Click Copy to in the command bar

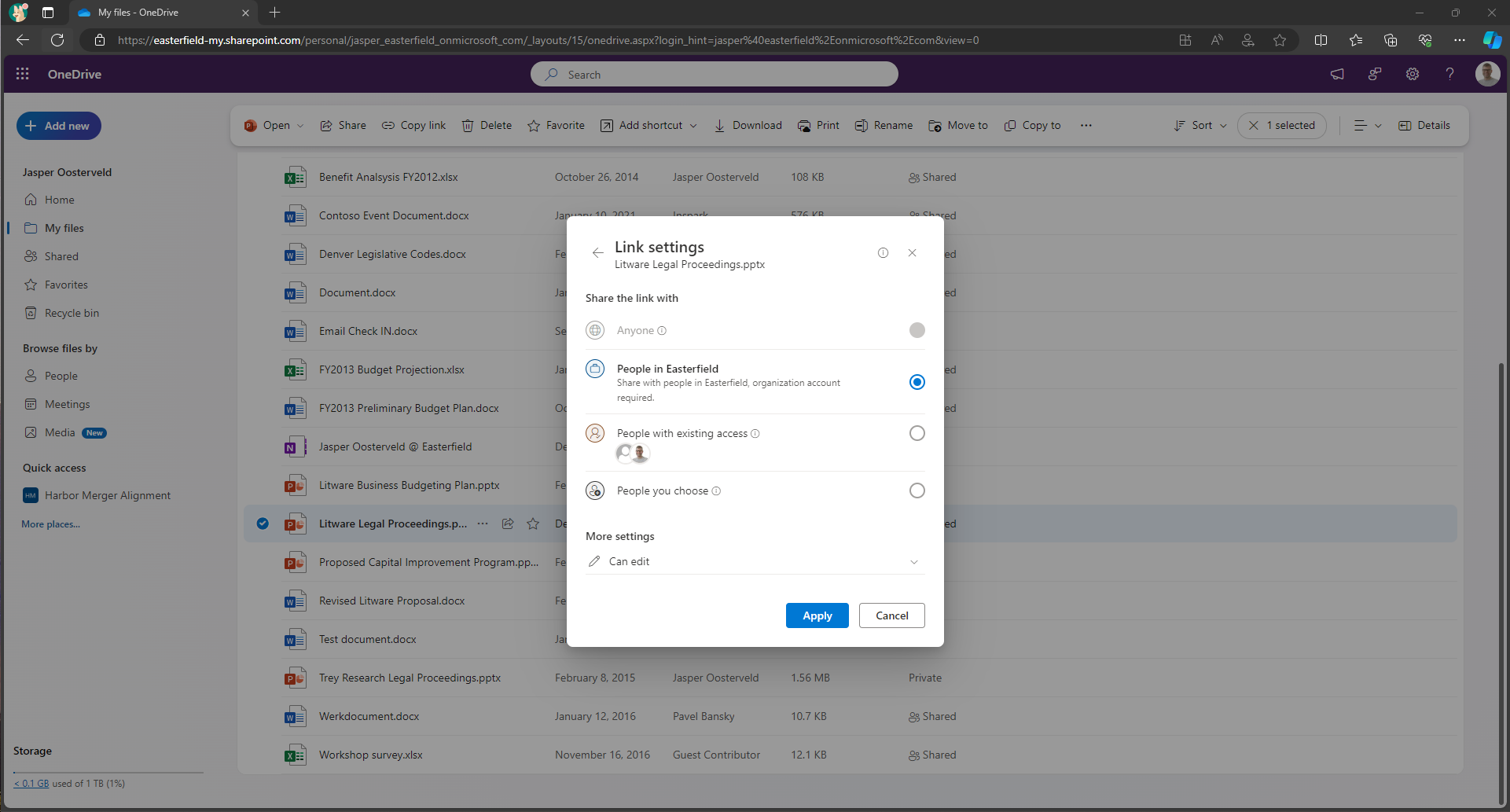pyautogui.click(x=1032, y=125)
